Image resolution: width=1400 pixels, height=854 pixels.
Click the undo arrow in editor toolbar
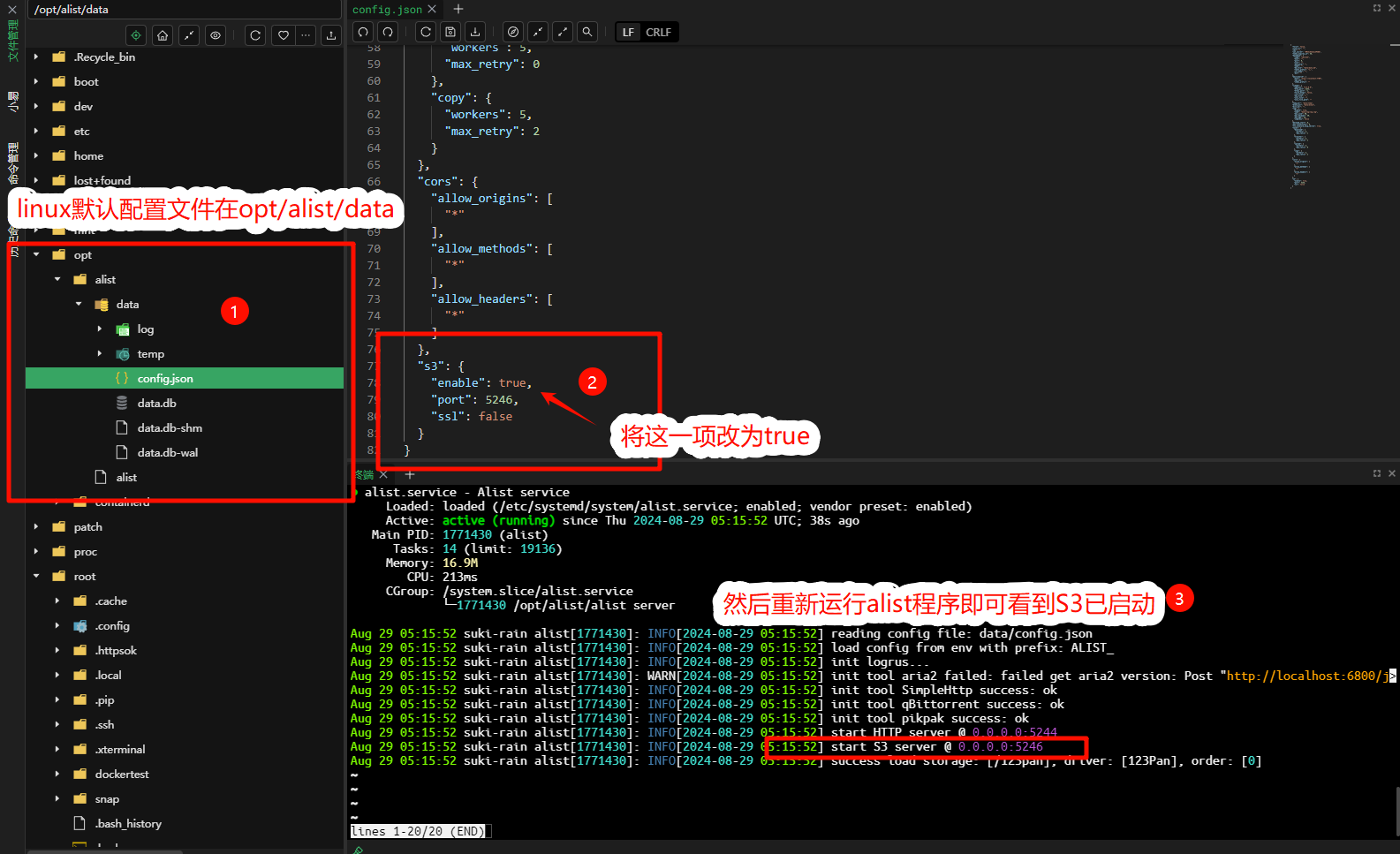[x=363, y=32]
